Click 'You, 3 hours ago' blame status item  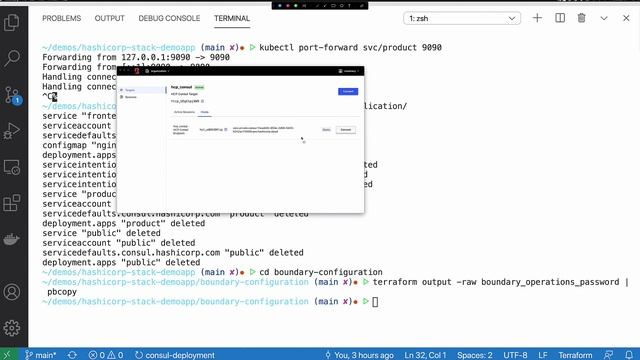click(x=359, y=355)
